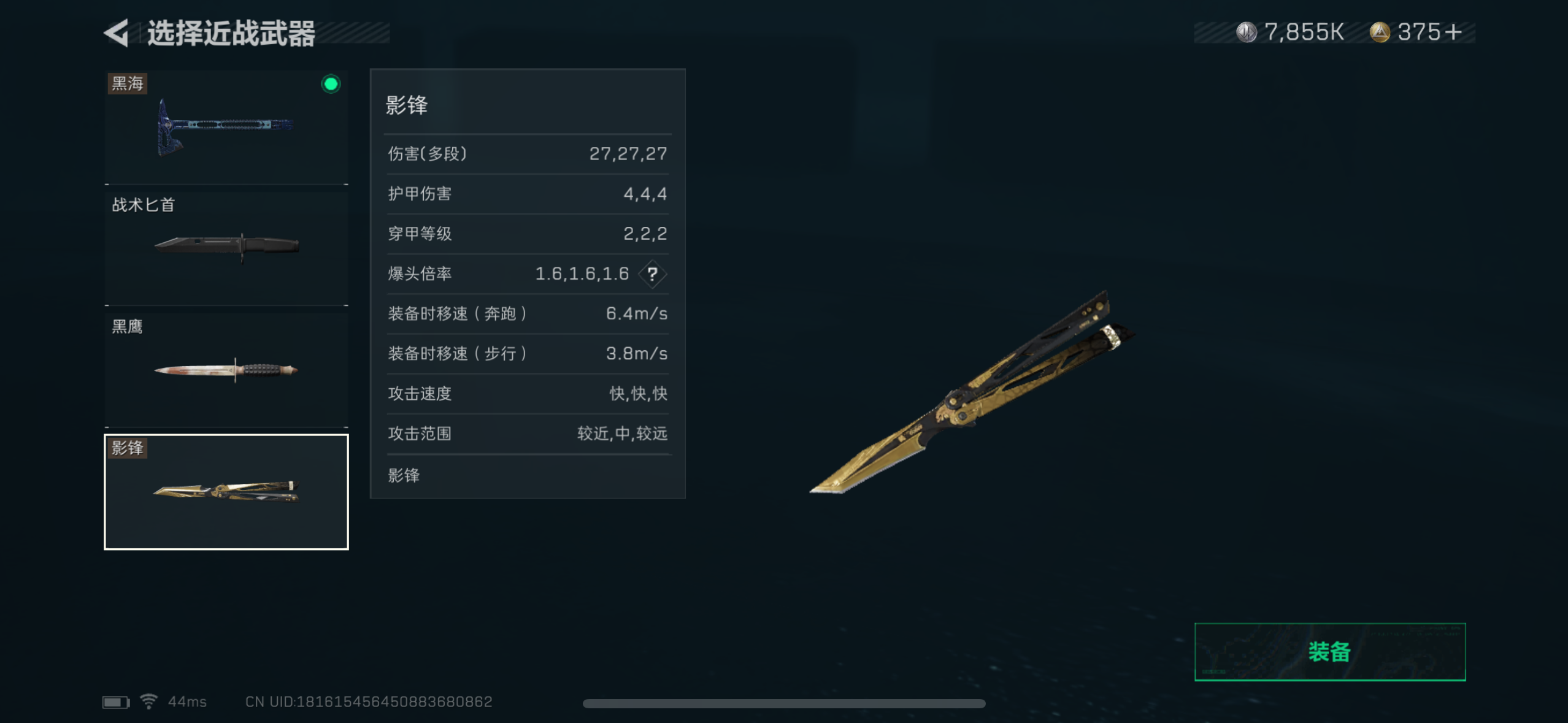
Task: Click the 选择近战武器 page title
Action: [x=231, y=33]
